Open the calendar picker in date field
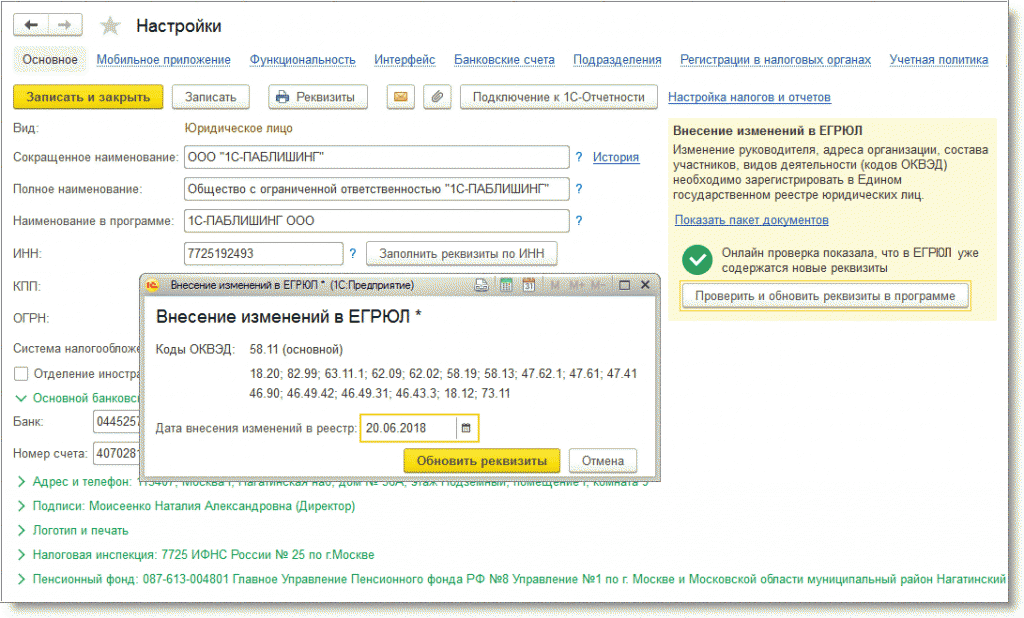Screen dimensions: 1024x618 point(466,428)
